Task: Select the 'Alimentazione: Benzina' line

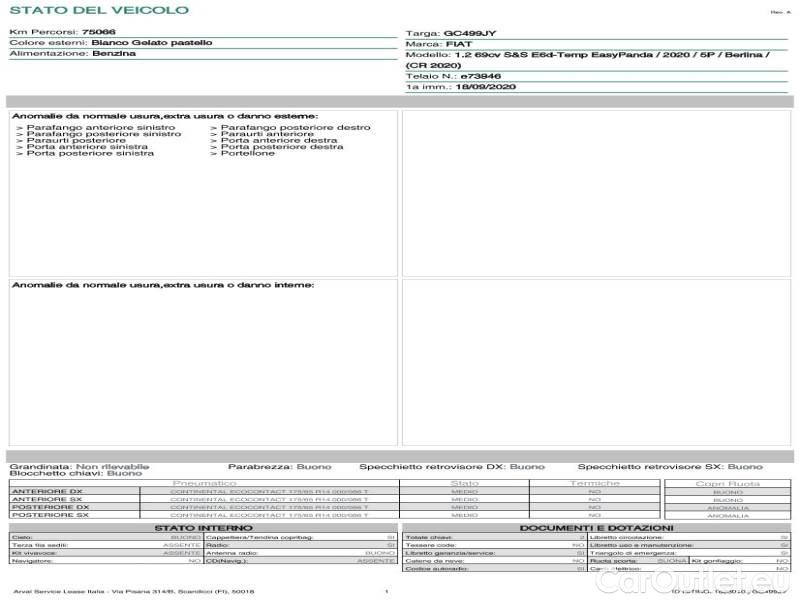Action: 72,54
